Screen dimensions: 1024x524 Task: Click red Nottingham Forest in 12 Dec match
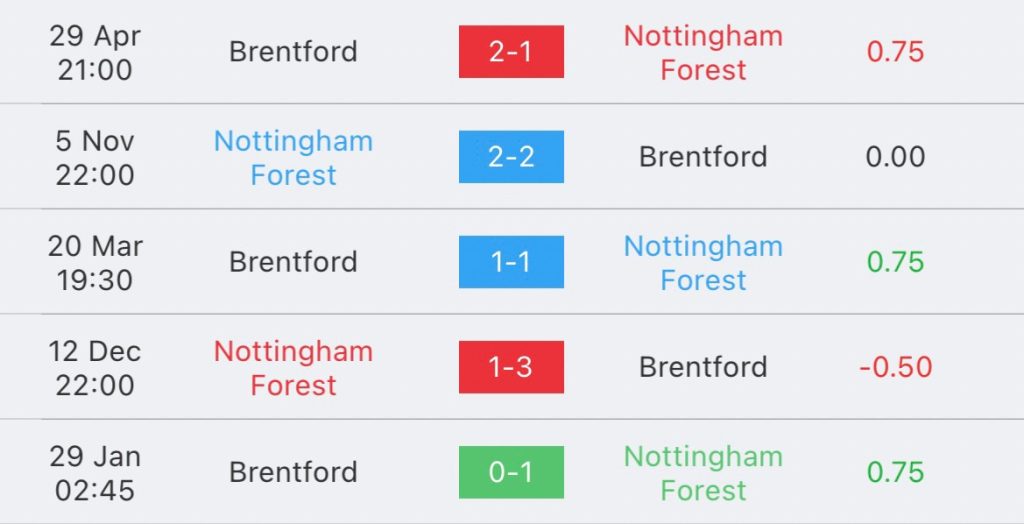(x=293, y=367)
